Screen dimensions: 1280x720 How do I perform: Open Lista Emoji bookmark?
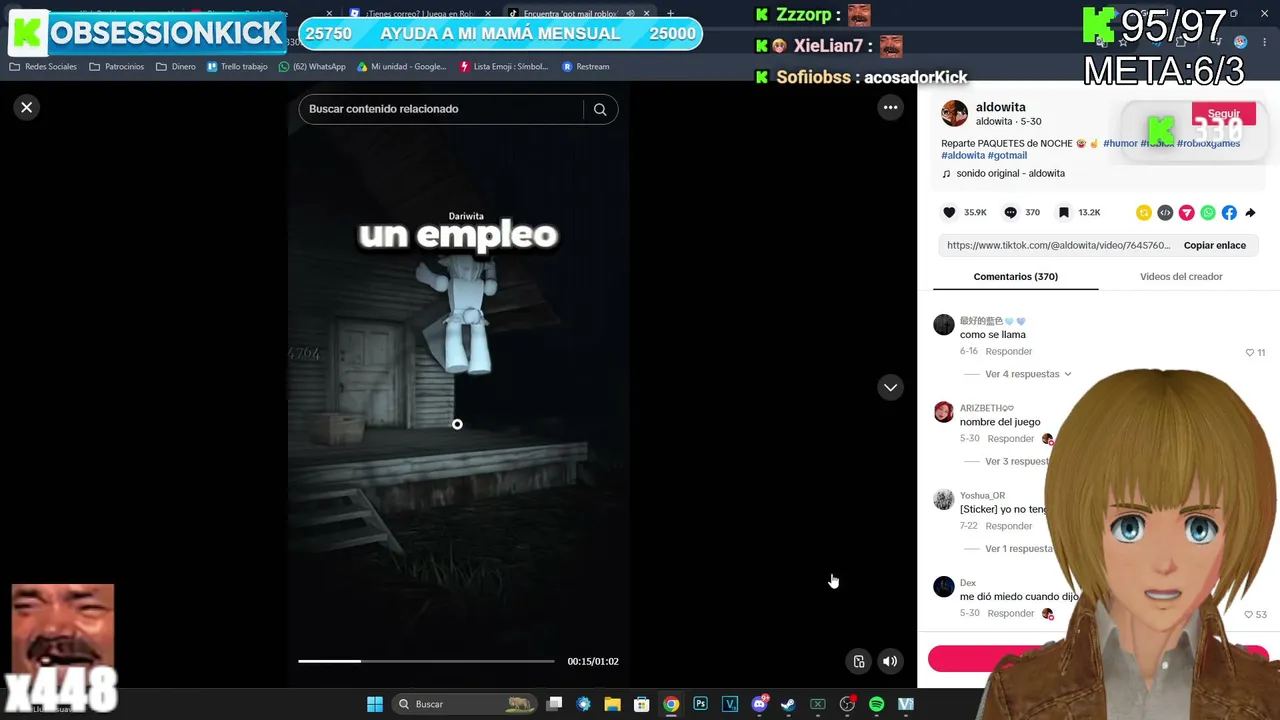(504, 67)
